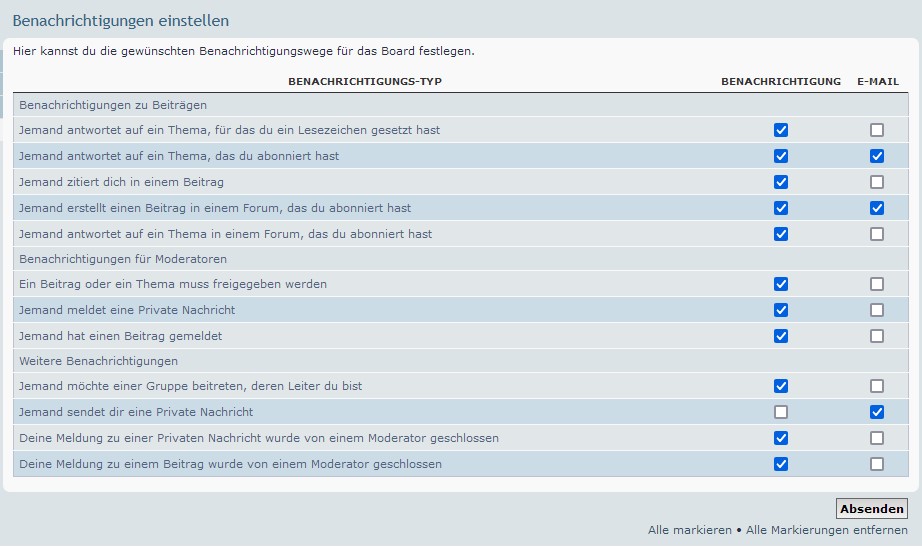Click the Absenden button
The image size is (922, 547).
[871, 509]
